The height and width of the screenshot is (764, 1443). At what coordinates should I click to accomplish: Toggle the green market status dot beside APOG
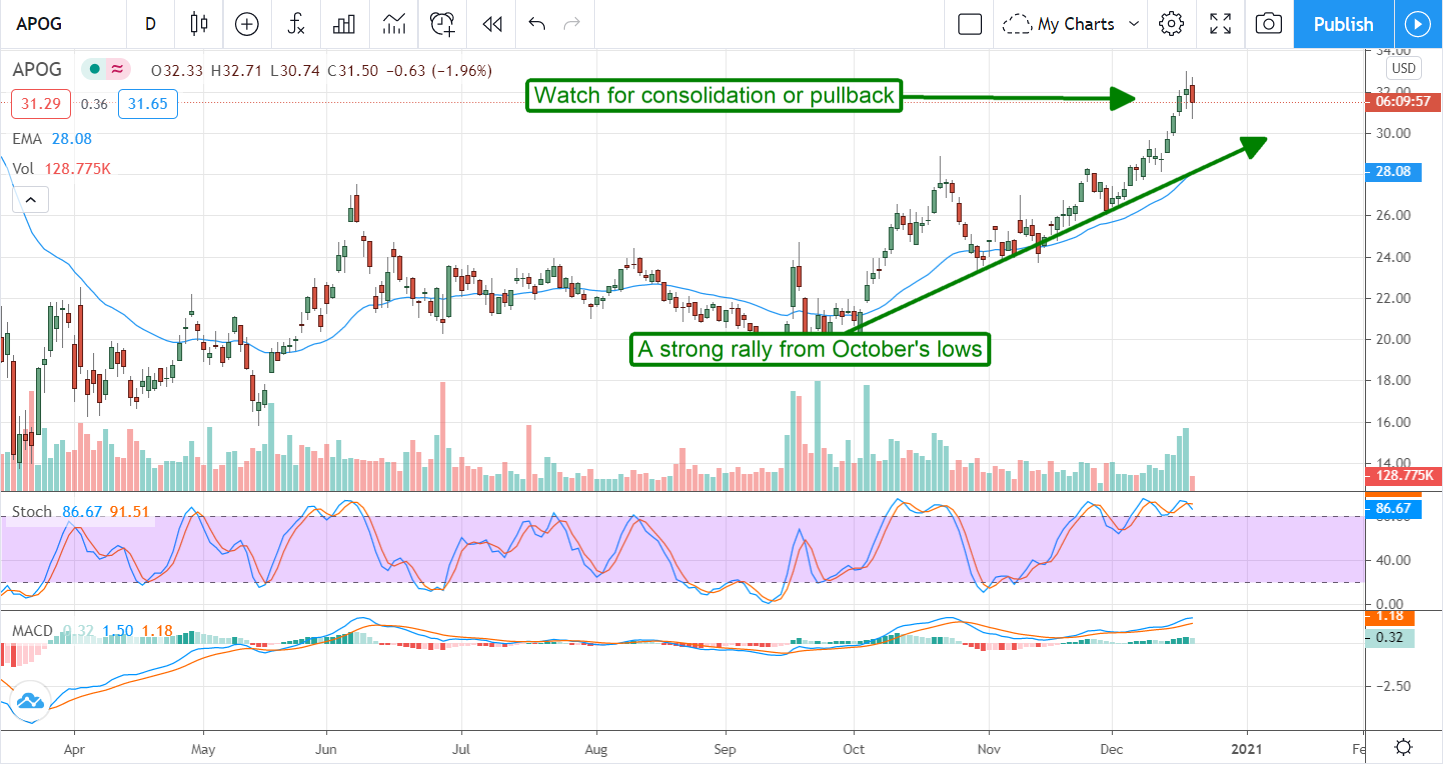tap(93, 69)
